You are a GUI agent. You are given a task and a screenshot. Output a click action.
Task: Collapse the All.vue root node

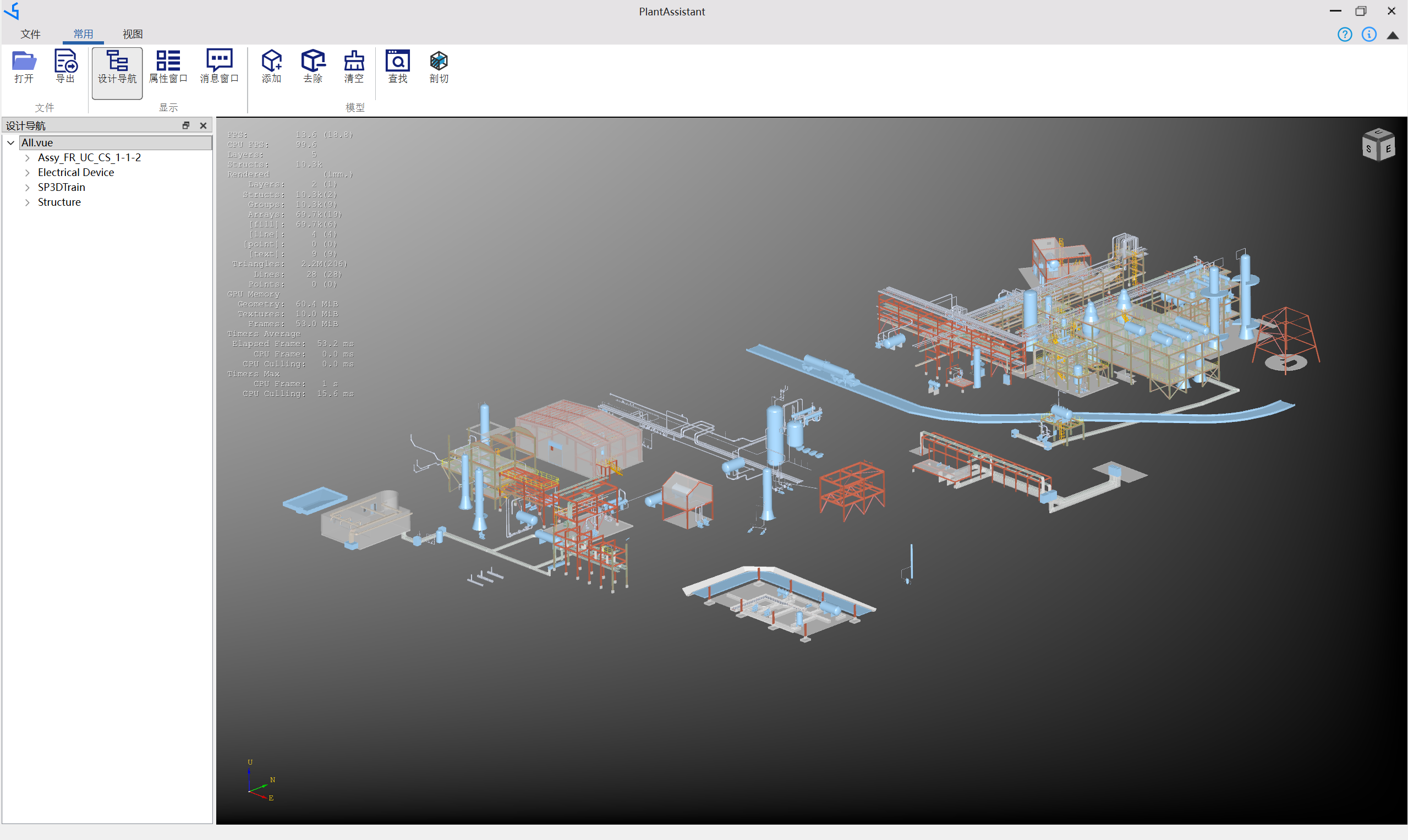point(11,142)
